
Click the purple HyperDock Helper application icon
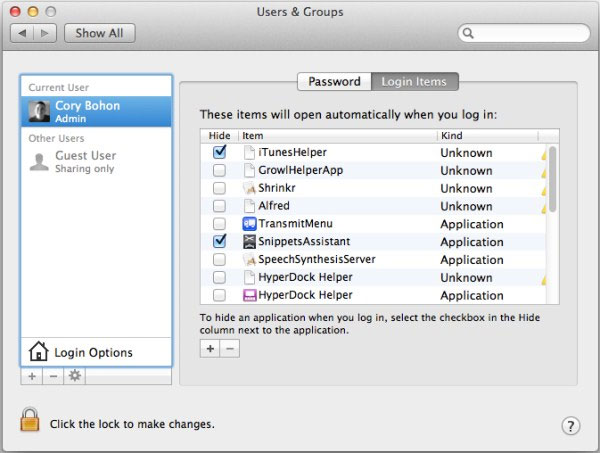point(249,295)
